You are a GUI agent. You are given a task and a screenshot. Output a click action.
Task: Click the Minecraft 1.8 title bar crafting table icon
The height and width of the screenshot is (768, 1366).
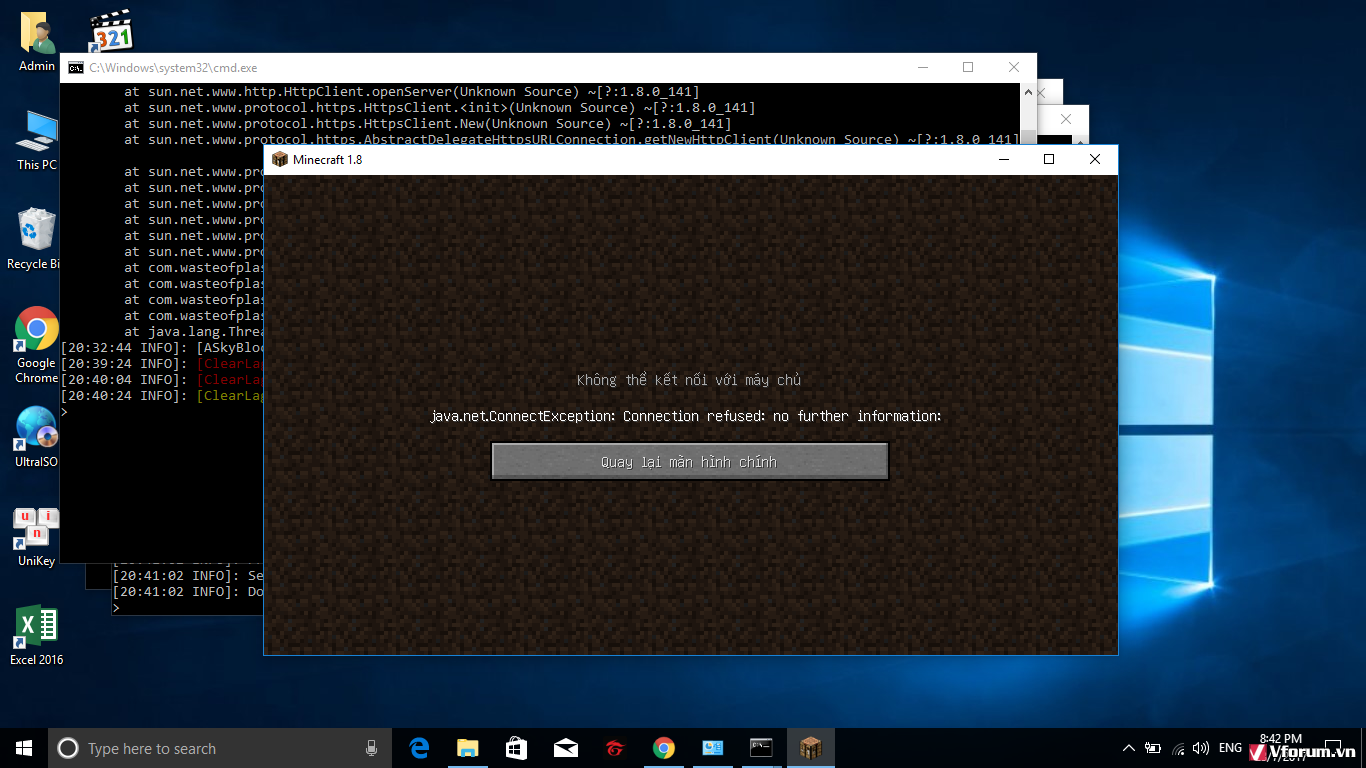(280, 160)
